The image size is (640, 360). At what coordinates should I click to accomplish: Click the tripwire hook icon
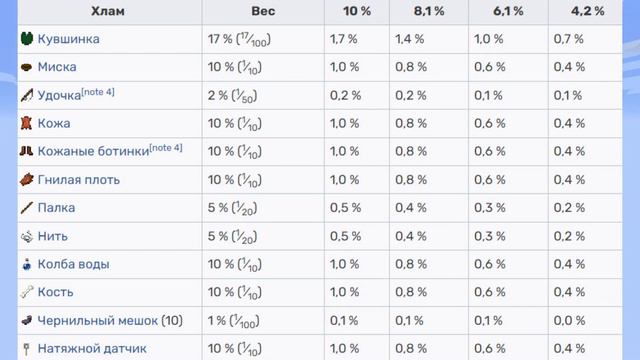point(27,349)
